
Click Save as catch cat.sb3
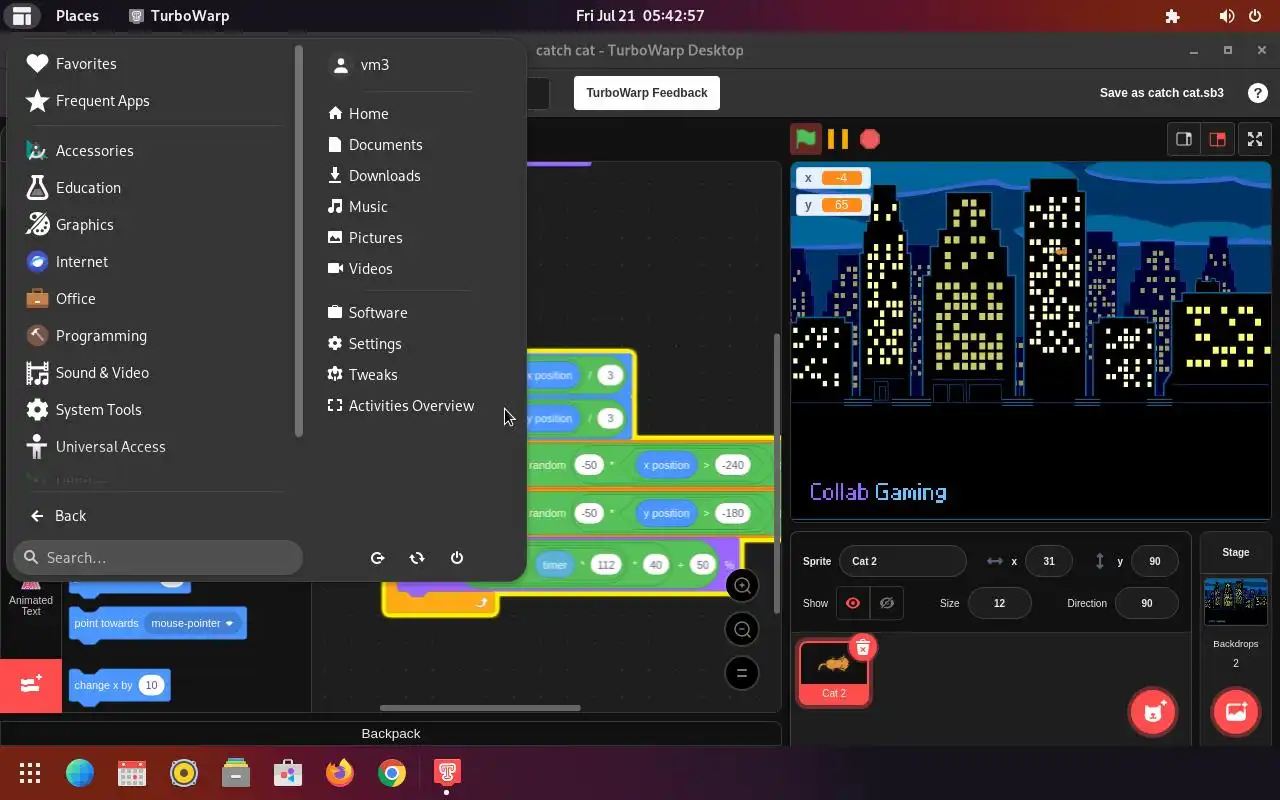pos(1161,93)
